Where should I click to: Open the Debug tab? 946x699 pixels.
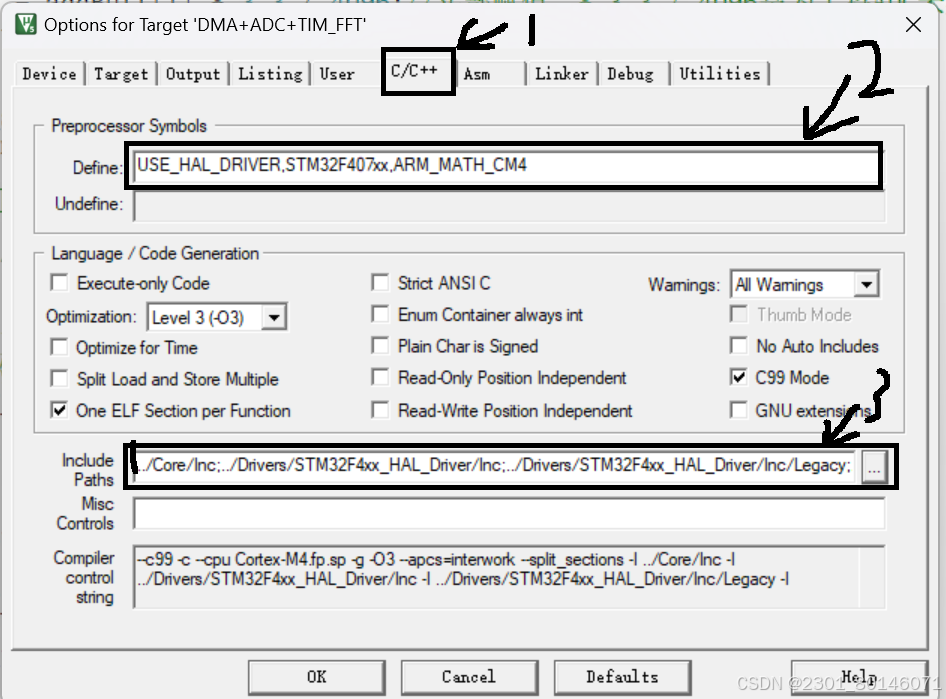(x=630, y=74)
